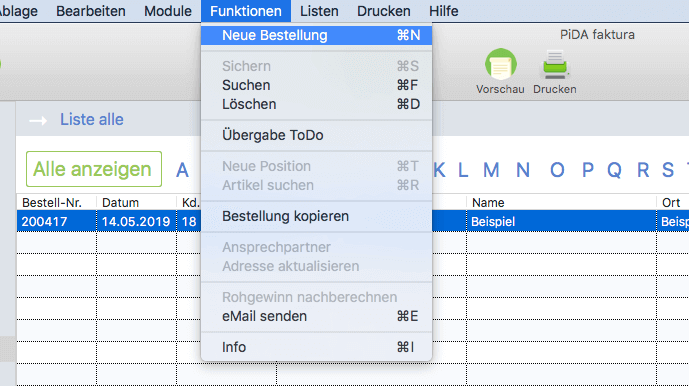Open the Drucken menu in menu bar
The width and height of the screenshot is (689, 386).
click(x=384, y=11)
